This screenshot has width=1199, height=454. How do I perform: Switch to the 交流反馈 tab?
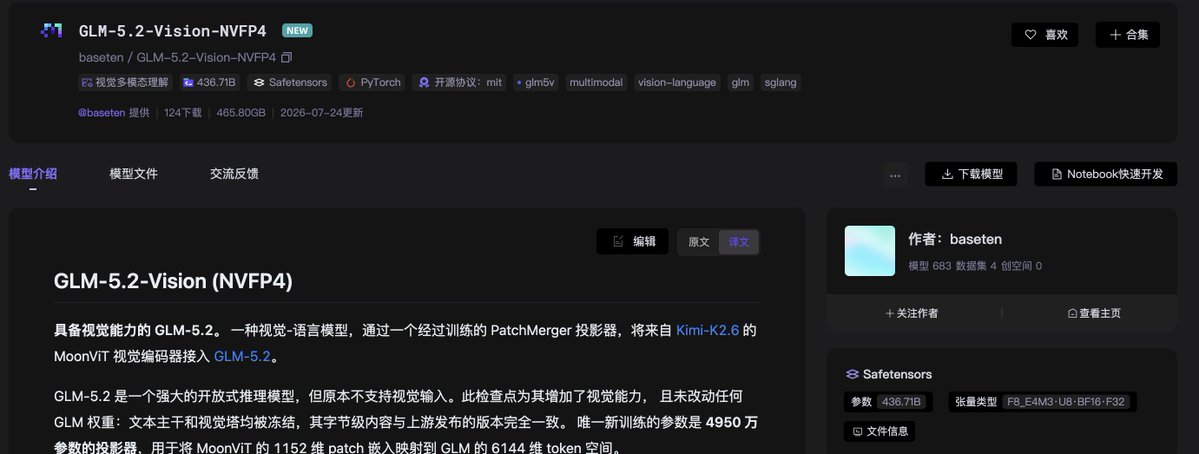(234, 173)
